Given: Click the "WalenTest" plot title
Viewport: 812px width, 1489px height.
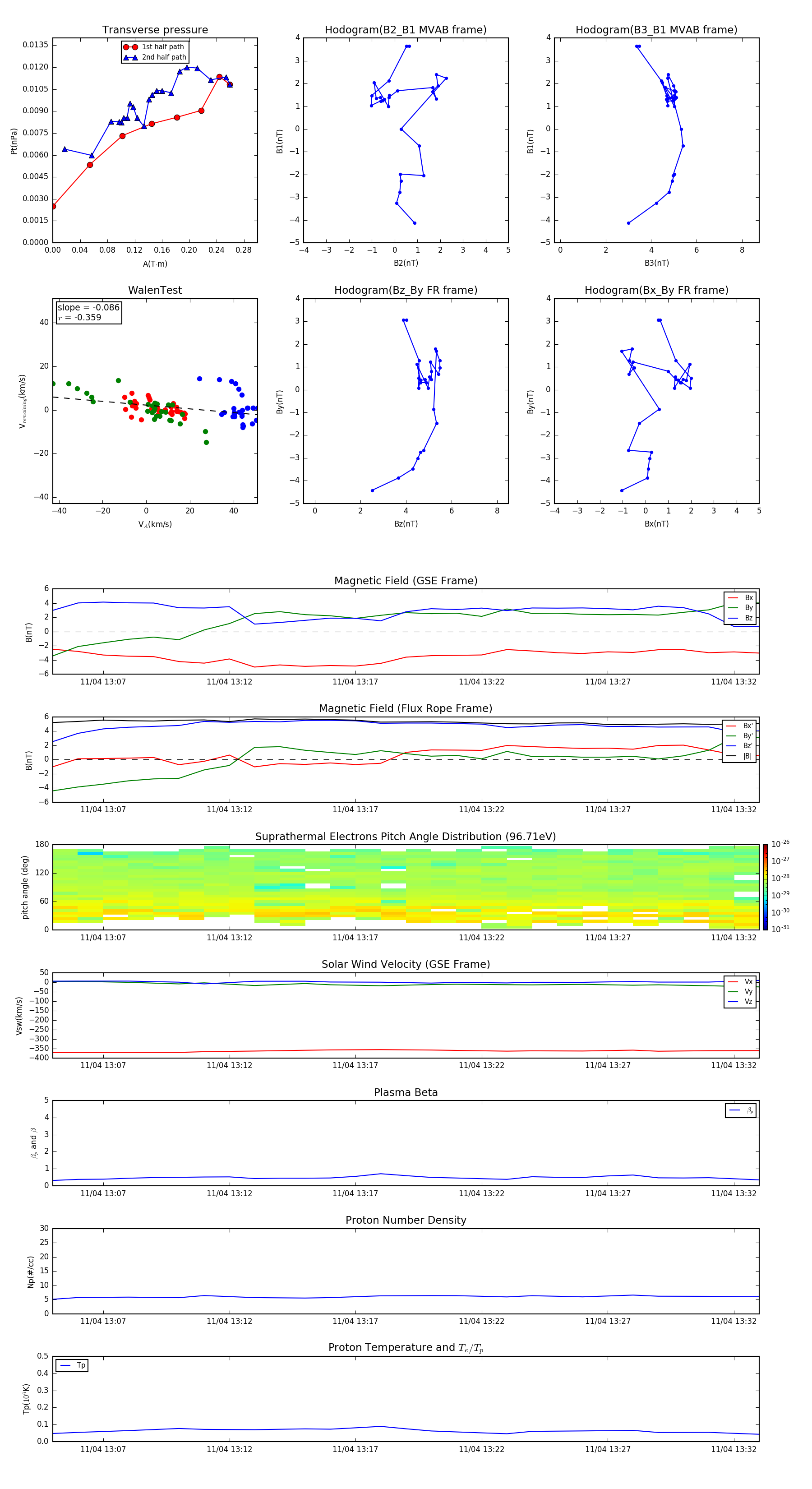Looking at the screenshot, I should 155,290.
